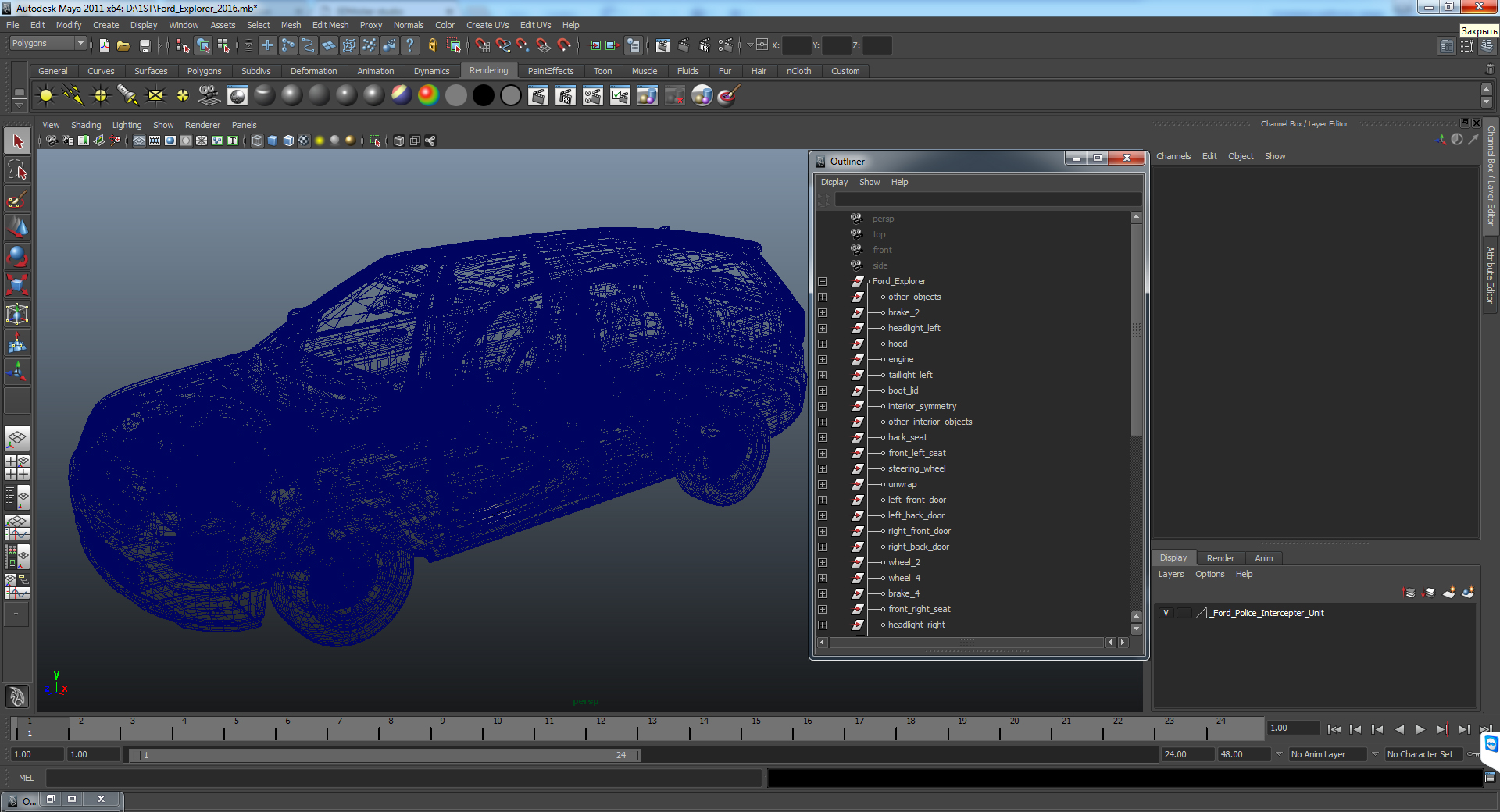The width and height of the screenshot is (1500, 812).
Task: Open Render tab in Layer Editor
Action: pos(1220,558)
